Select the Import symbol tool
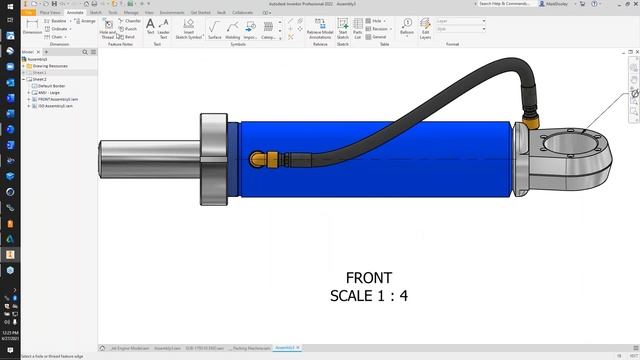Screen dimensions: 640x360 click(x=250, y=30)
